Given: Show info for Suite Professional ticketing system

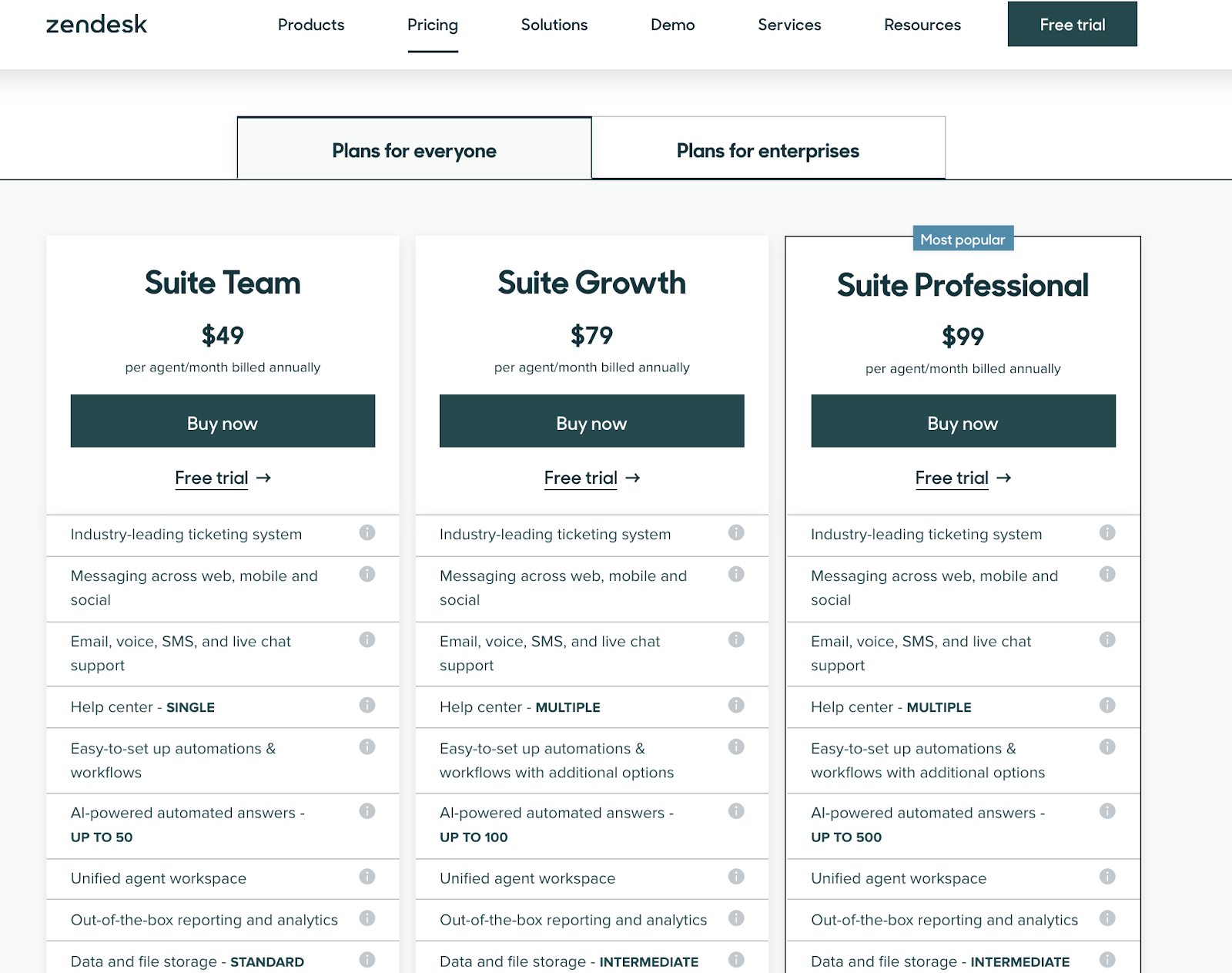Looking at the screenshot, I should coord(1107,532).
